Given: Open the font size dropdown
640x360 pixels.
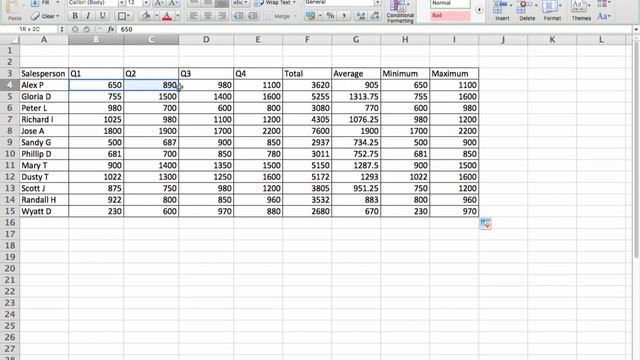Looking at the screenshot, I should 146,3.
